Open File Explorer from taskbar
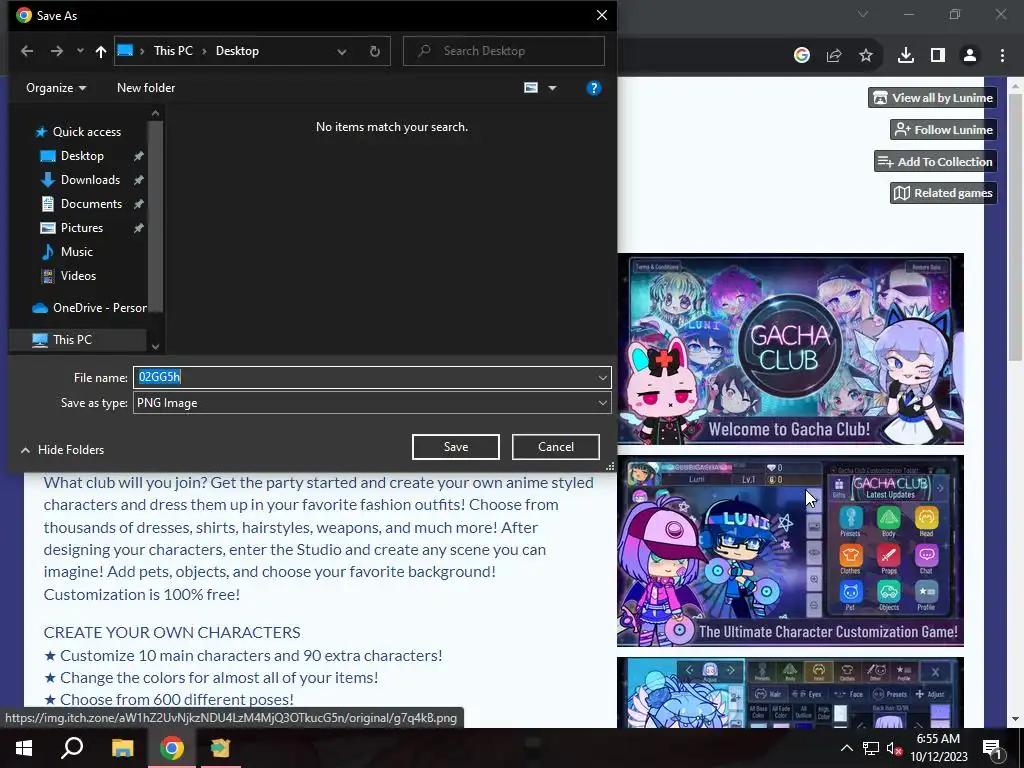Image resolution: width=1024 pixels, height=768 pixels. tap(122, 748)
